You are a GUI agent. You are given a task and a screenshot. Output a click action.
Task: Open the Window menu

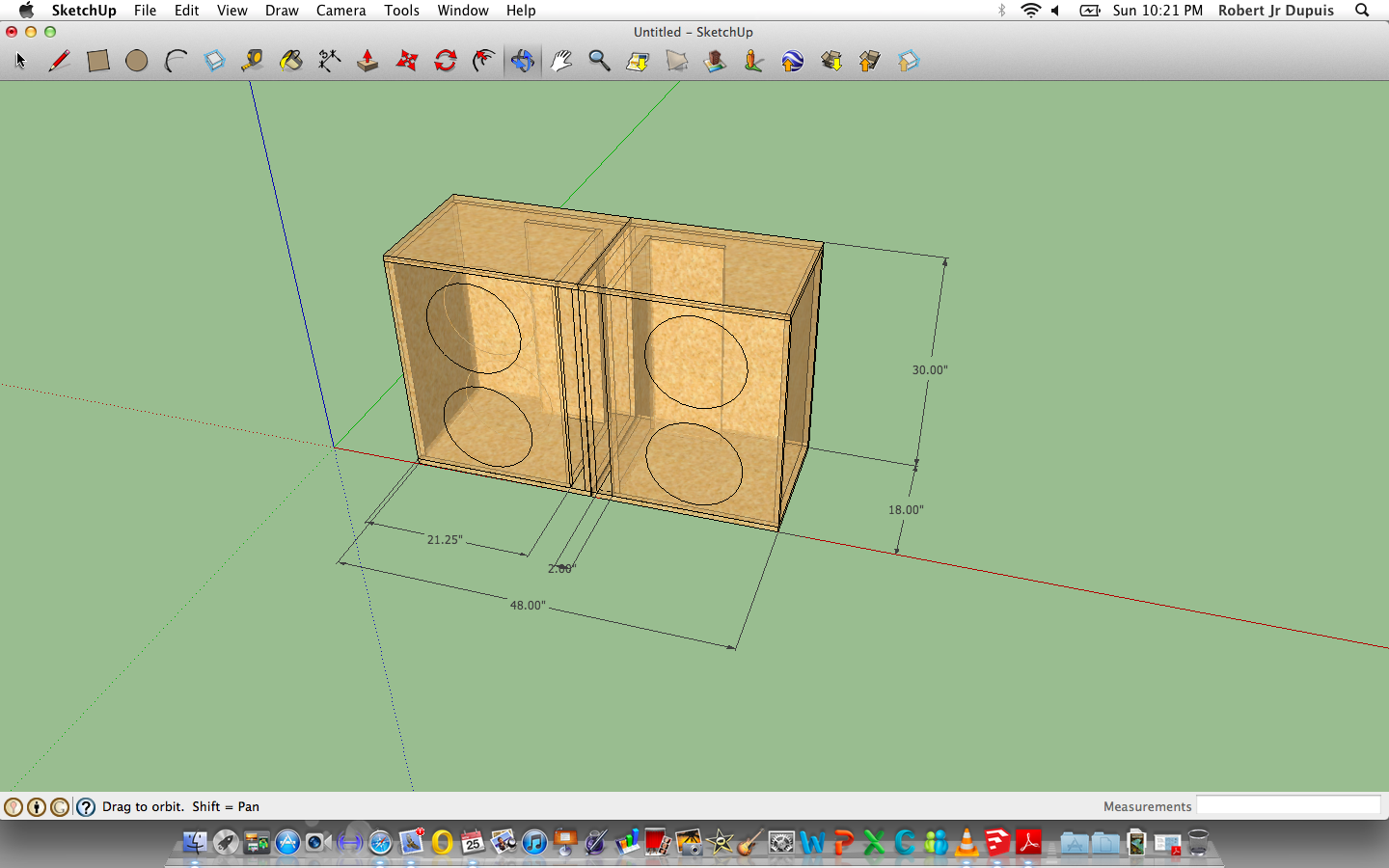pyautogui.click(x=463, y=11)
